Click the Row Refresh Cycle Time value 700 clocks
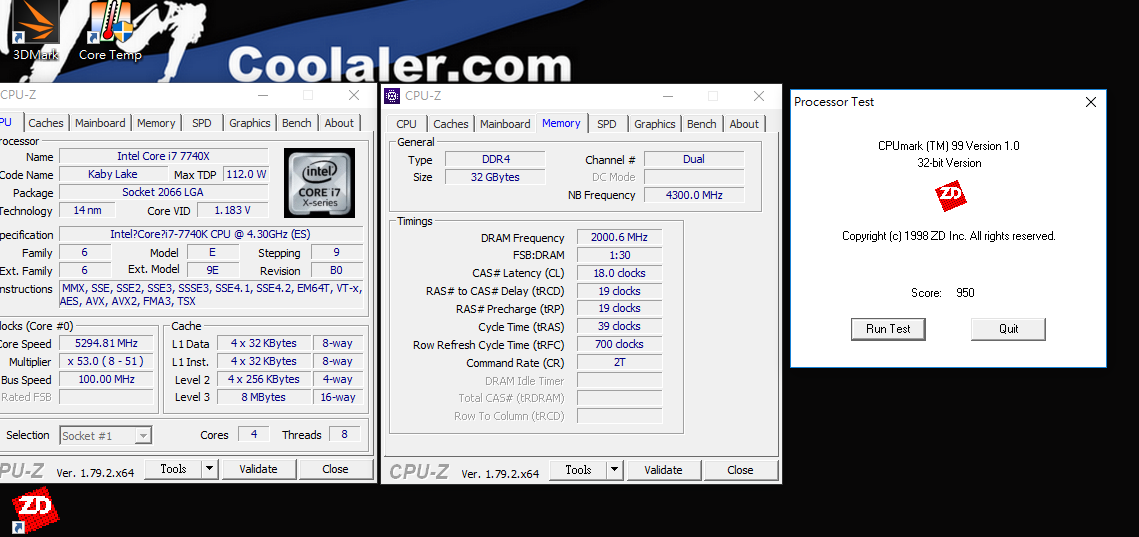The height and width of the screenshot is (537, 1139). pos(620,344)
